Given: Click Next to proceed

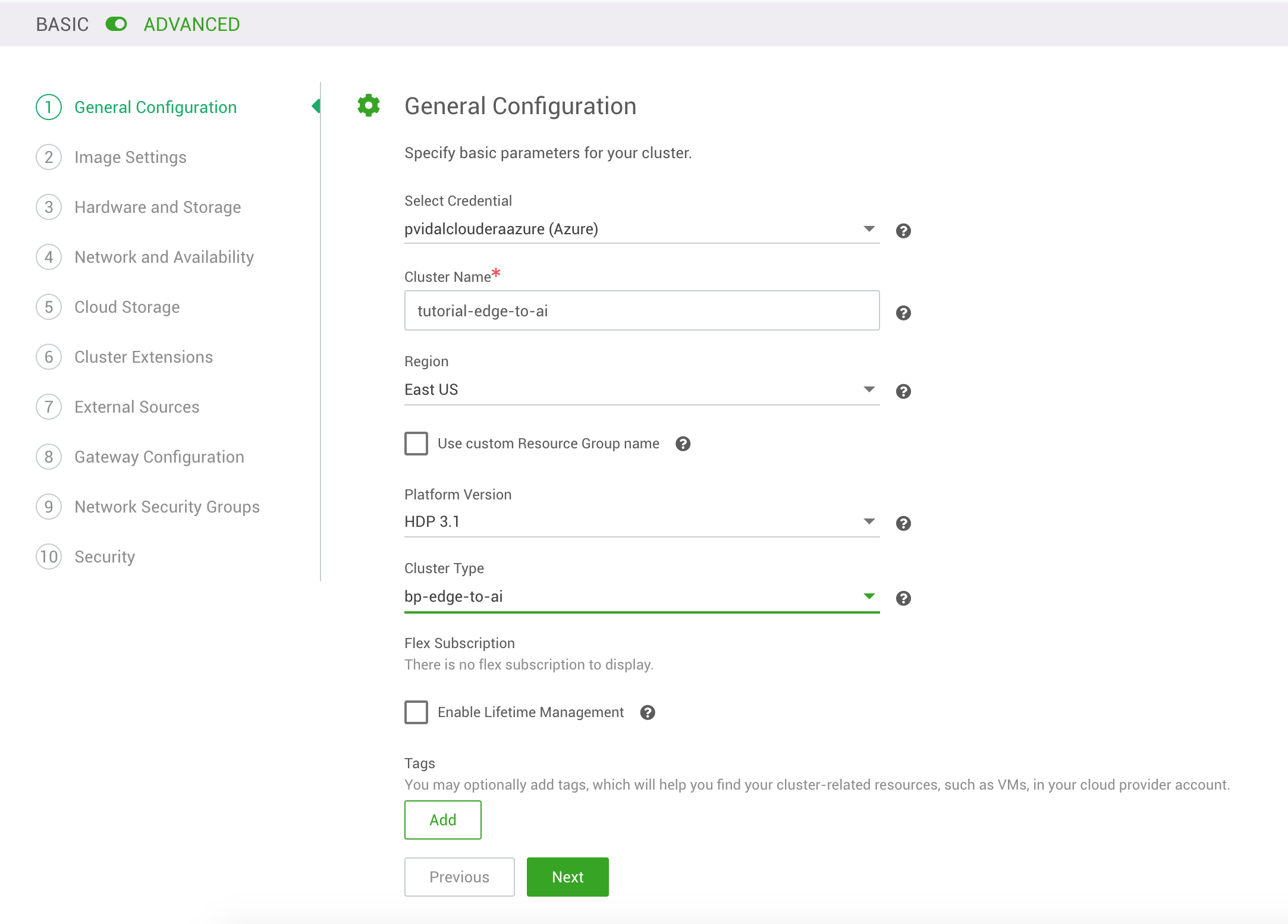Looking at the screenshot, I should tap(567, 876).
